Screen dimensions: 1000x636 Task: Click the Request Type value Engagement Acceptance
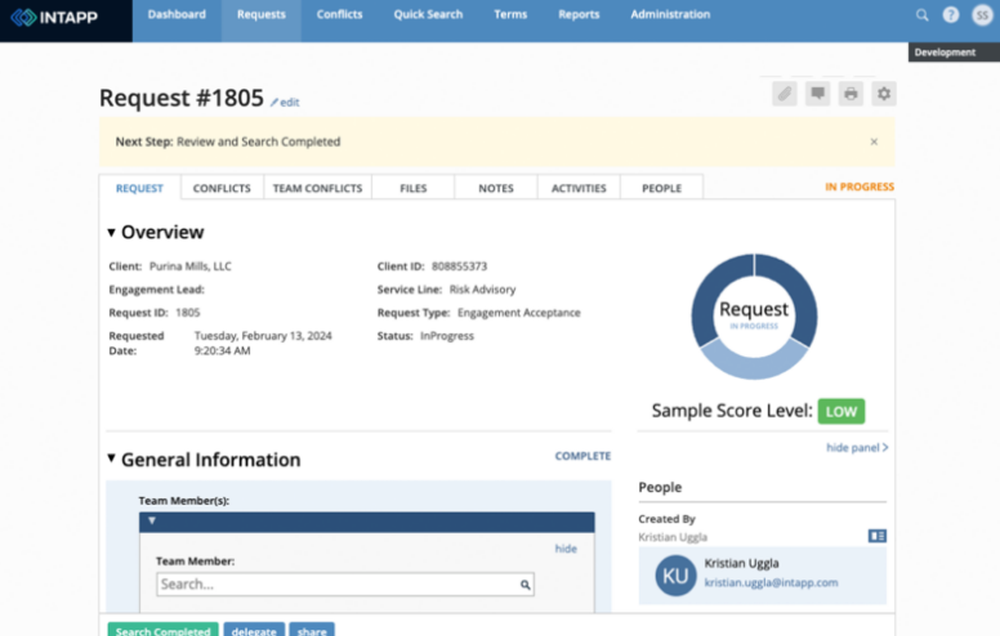point(519,313)
